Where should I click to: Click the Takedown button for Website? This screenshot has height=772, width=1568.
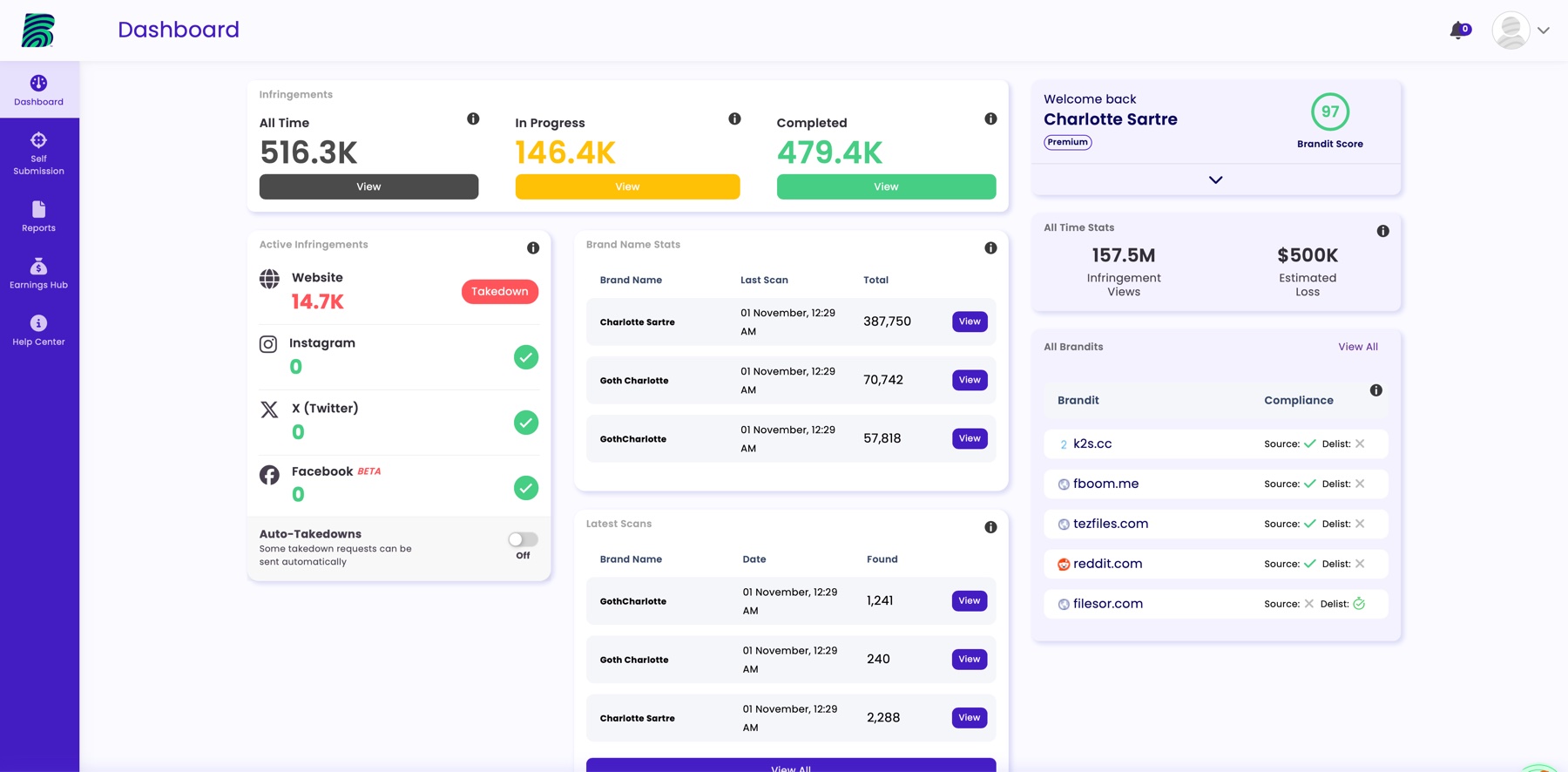coord(500,291)
